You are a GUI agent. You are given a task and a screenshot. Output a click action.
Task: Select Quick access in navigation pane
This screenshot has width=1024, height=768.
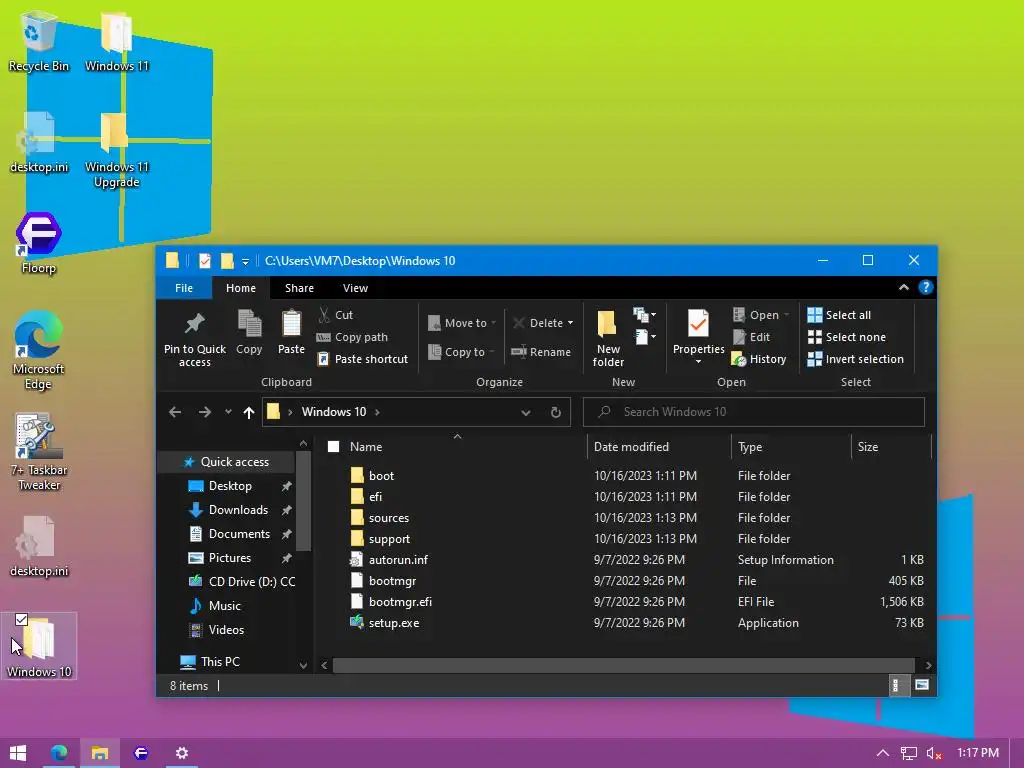click(x=227, y=462)
